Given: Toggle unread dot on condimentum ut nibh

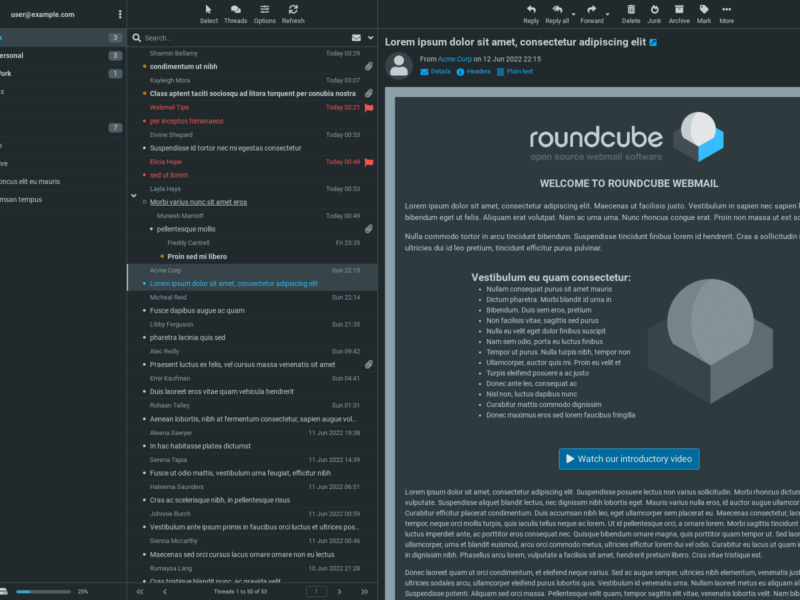Looking at the screenshot, I should (144, 66).
